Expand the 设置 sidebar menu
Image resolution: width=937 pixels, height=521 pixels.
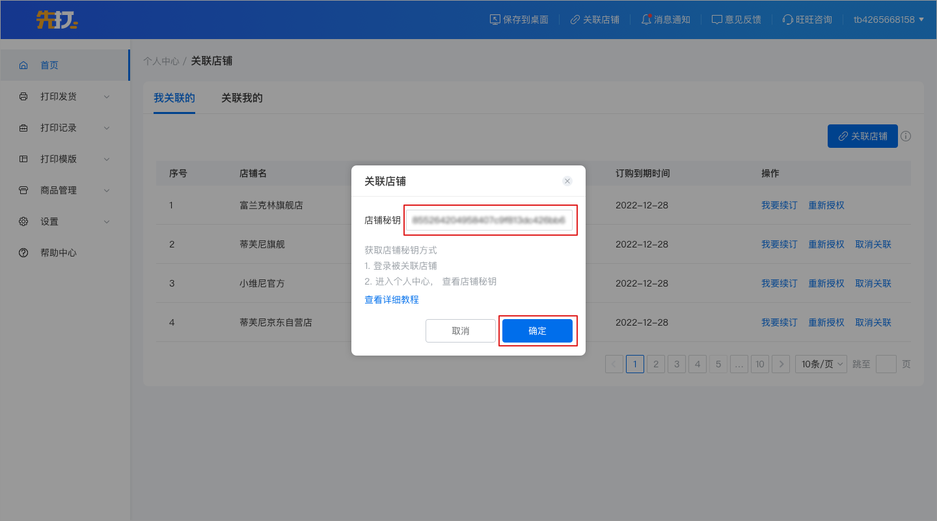point(106,222)
